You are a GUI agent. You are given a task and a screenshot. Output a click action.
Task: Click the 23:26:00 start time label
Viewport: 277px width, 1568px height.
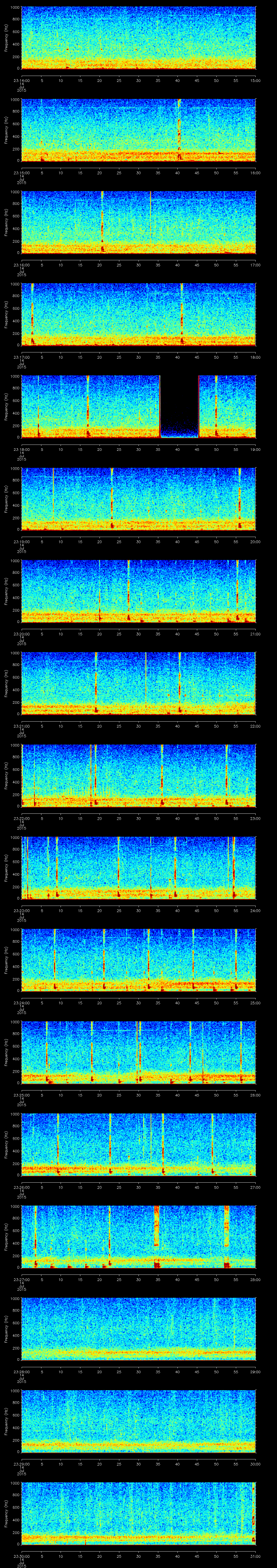tap(21, 1187)
